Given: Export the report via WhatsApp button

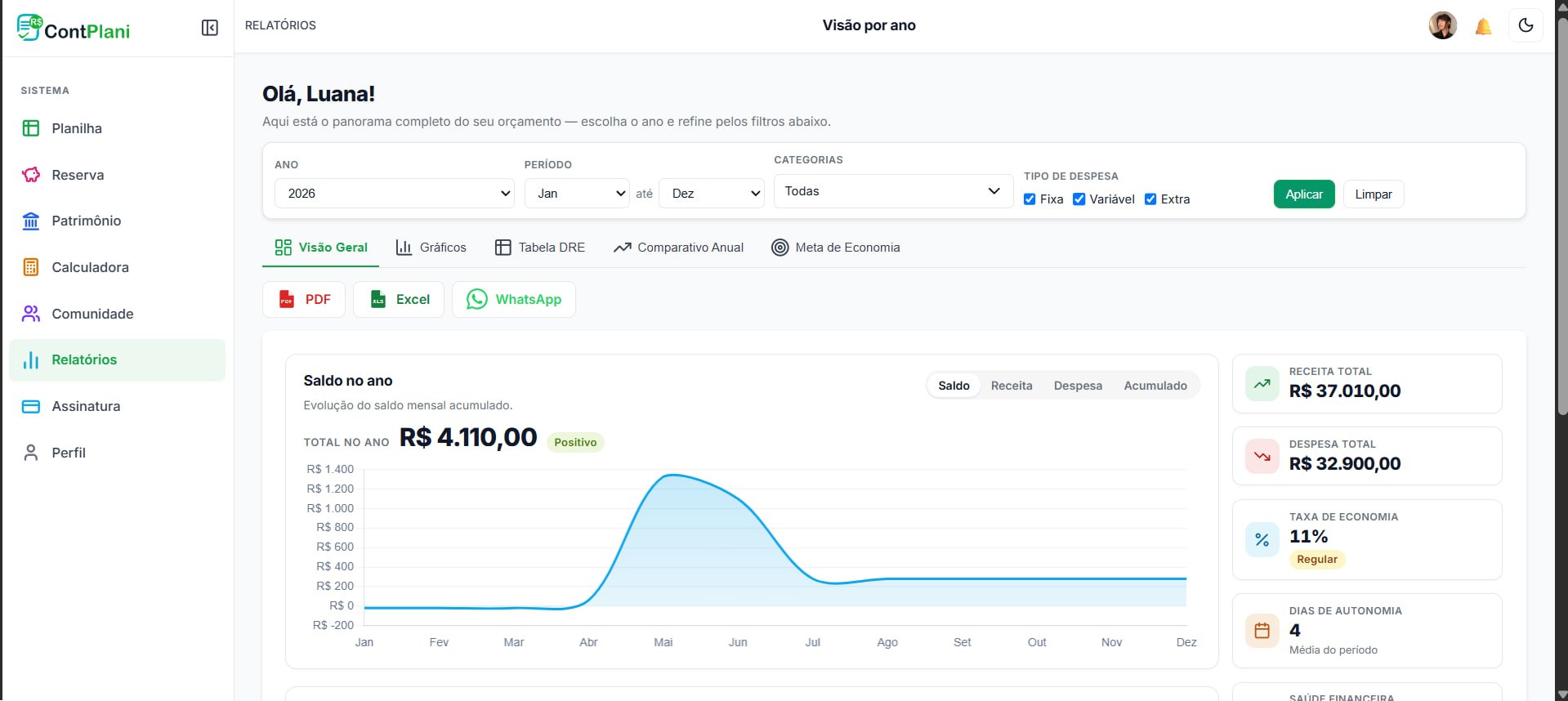Looking at the screenshot, I should [514, 299].
